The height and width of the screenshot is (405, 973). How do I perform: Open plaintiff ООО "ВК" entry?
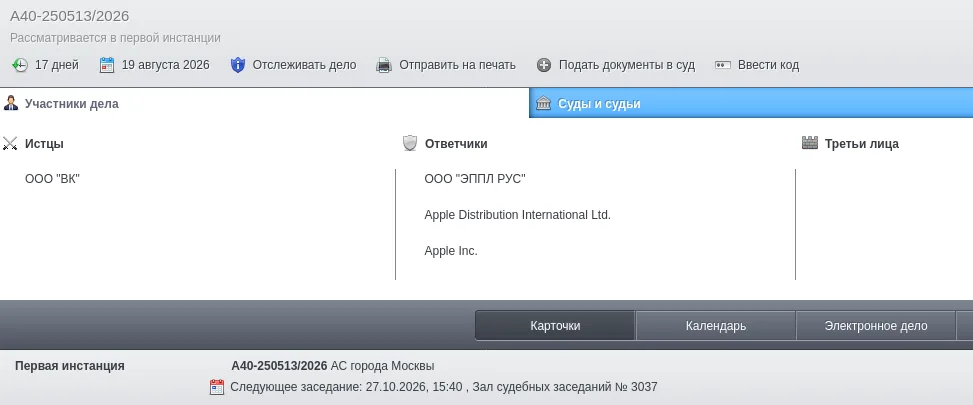53,179
